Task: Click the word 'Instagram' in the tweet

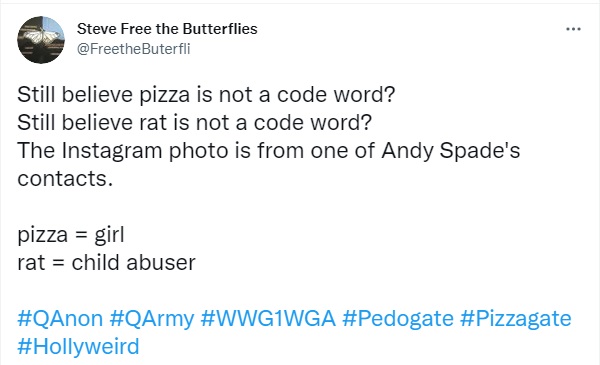Action: (112, 151)
